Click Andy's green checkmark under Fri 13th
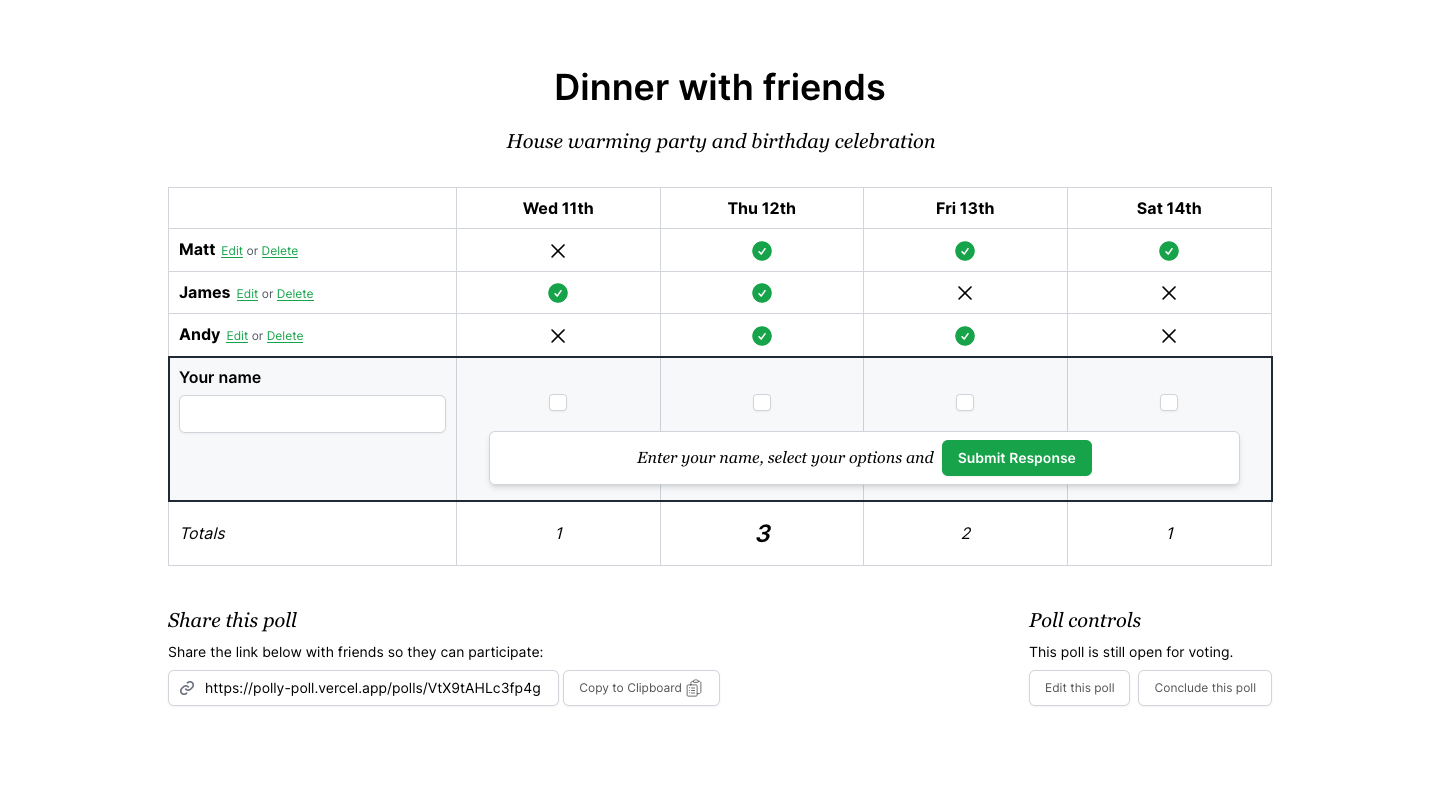Screen dimensions: 1440x790 [965, 336]
